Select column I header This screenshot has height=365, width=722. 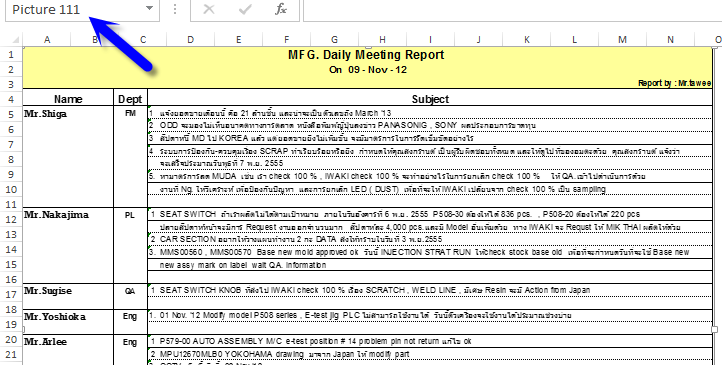(430, 40)
